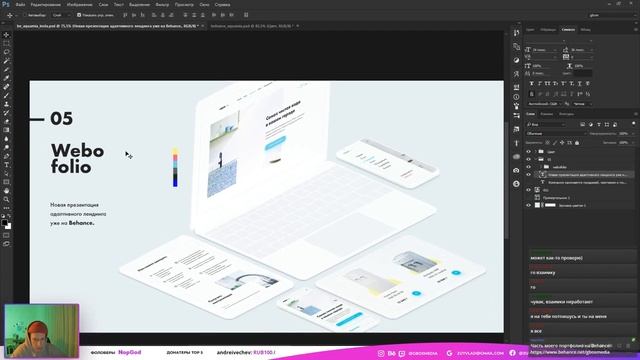Click the lock all icon in Layers
Viewport: 640px width, 360px height.
tap(577, 143)
